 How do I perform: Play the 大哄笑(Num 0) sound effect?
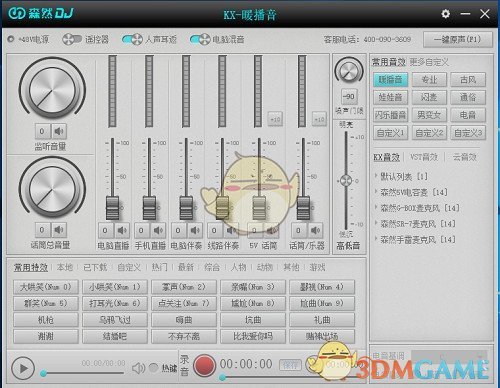(x=46, y=287)
